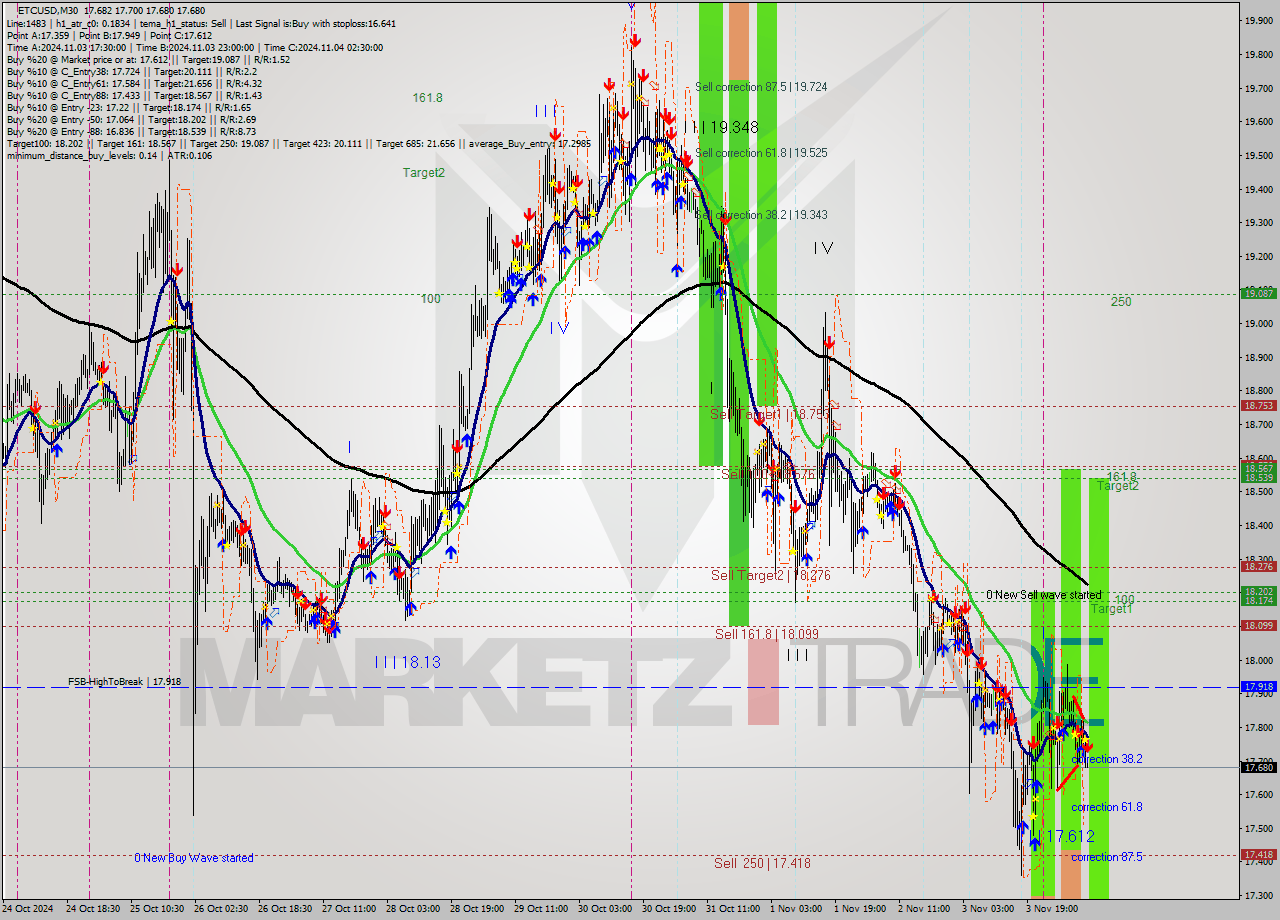
Task: Click the current price 17.680 axis tag
Action: 1258,768
